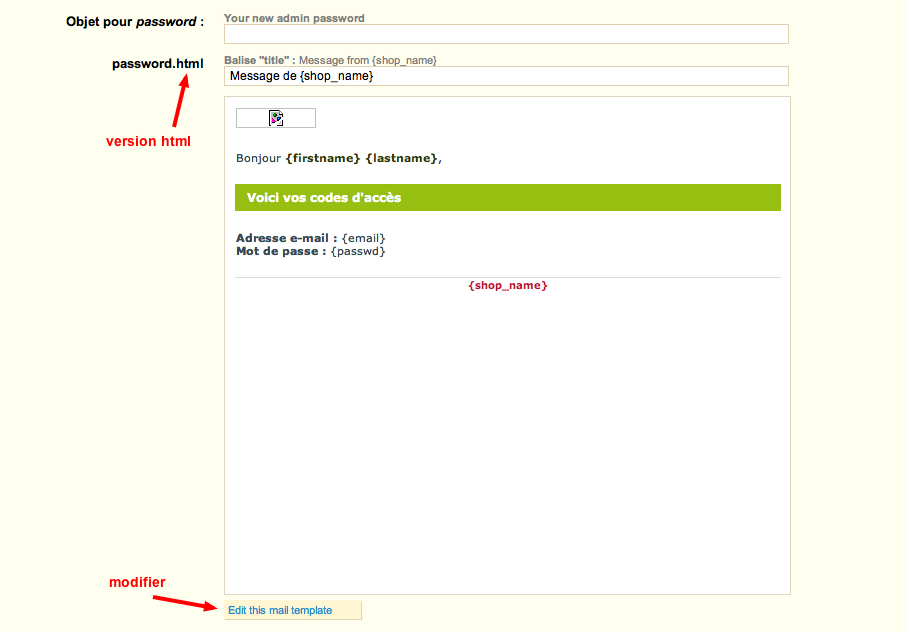Click the "Adresse e-mail :" bold label
Screen dimensions: 906x632
(286, 238)
